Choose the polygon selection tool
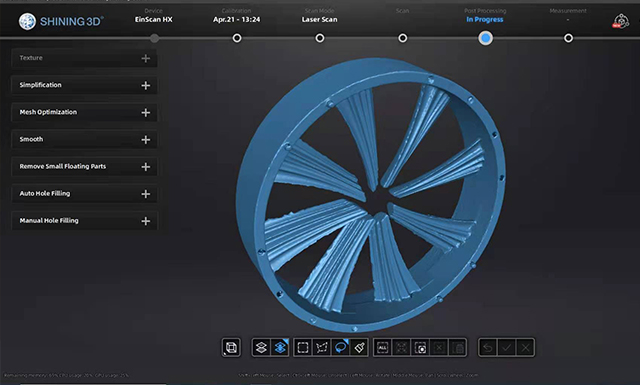The height and width of the screenshot is (385, 640). [322, 347]
